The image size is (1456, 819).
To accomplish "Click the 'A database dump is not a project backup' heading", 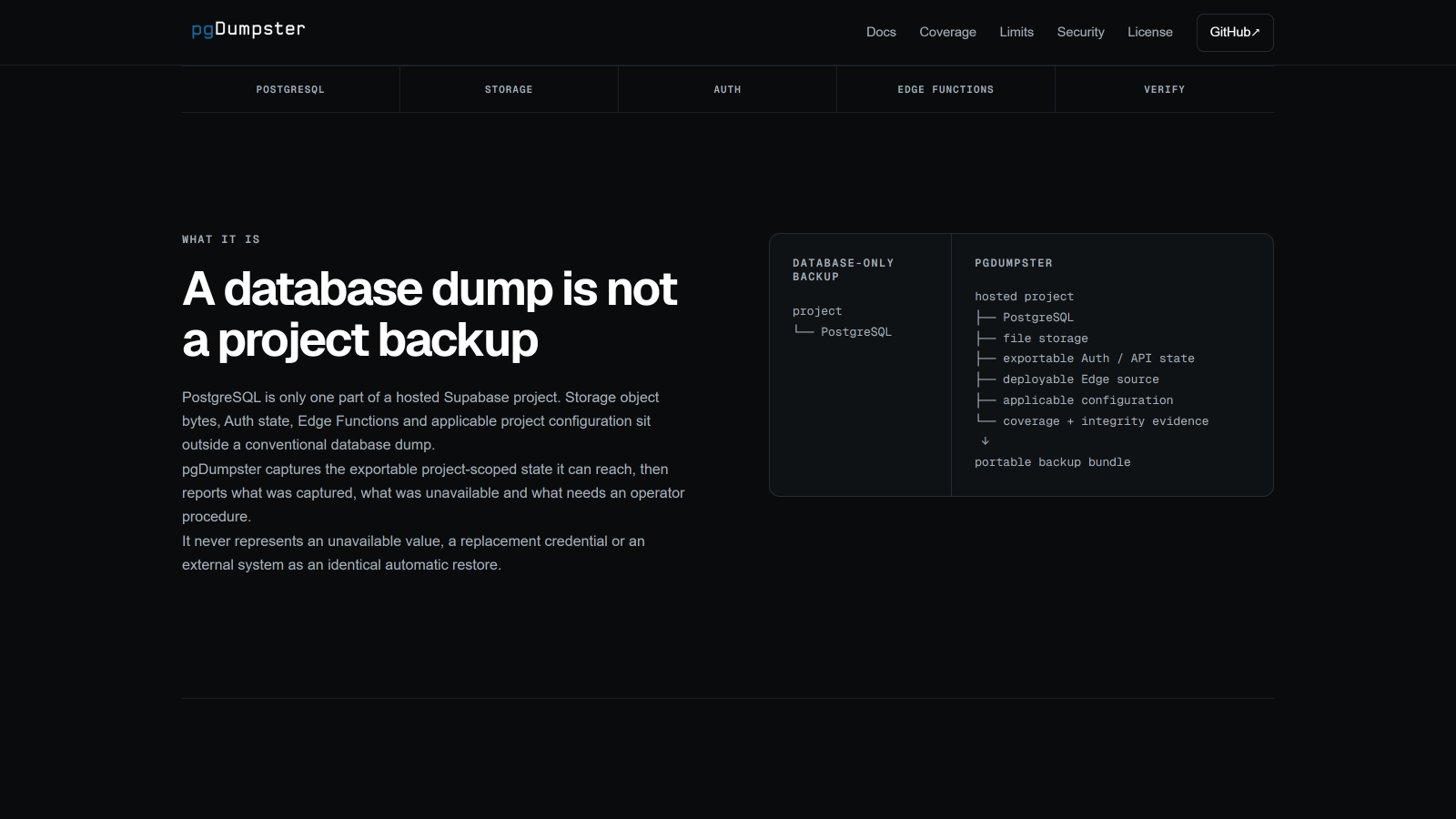I will pyautogui.click(x=430, y=314).
